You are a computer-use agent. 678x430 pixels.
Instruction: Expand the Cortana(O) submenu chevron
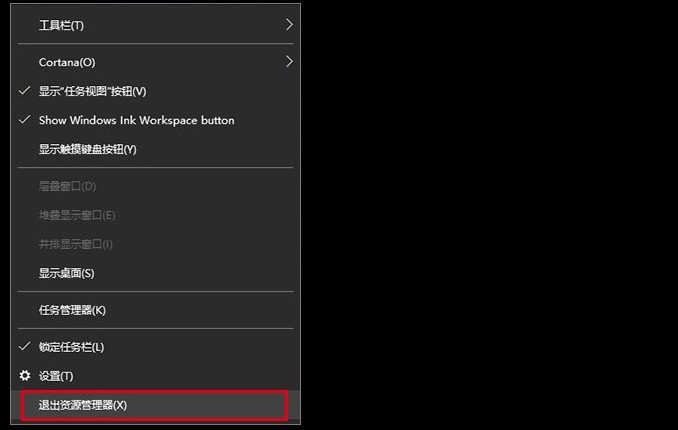coord(289,62)
